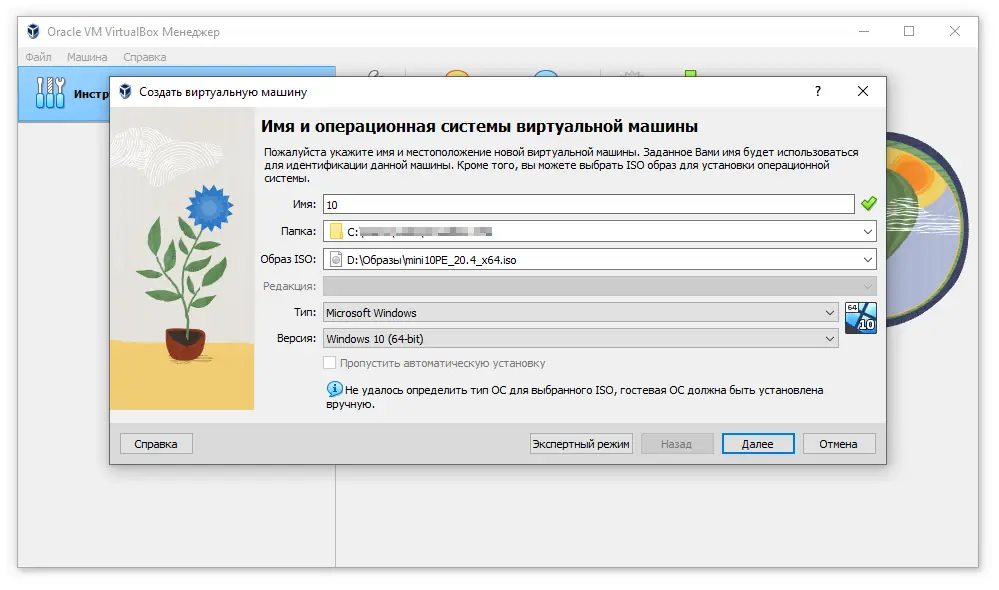The height and width of the screenshot is (590, 999).
Task: Open the Машина menu
Action: [86, 57]
